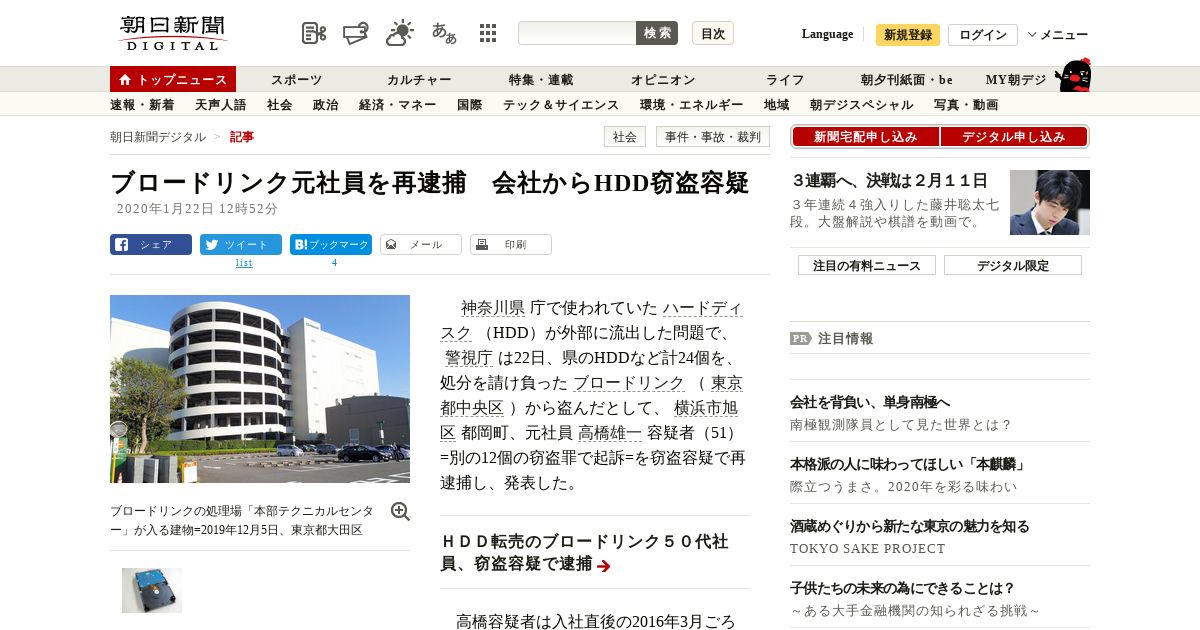Print this article

coord(511,244)
